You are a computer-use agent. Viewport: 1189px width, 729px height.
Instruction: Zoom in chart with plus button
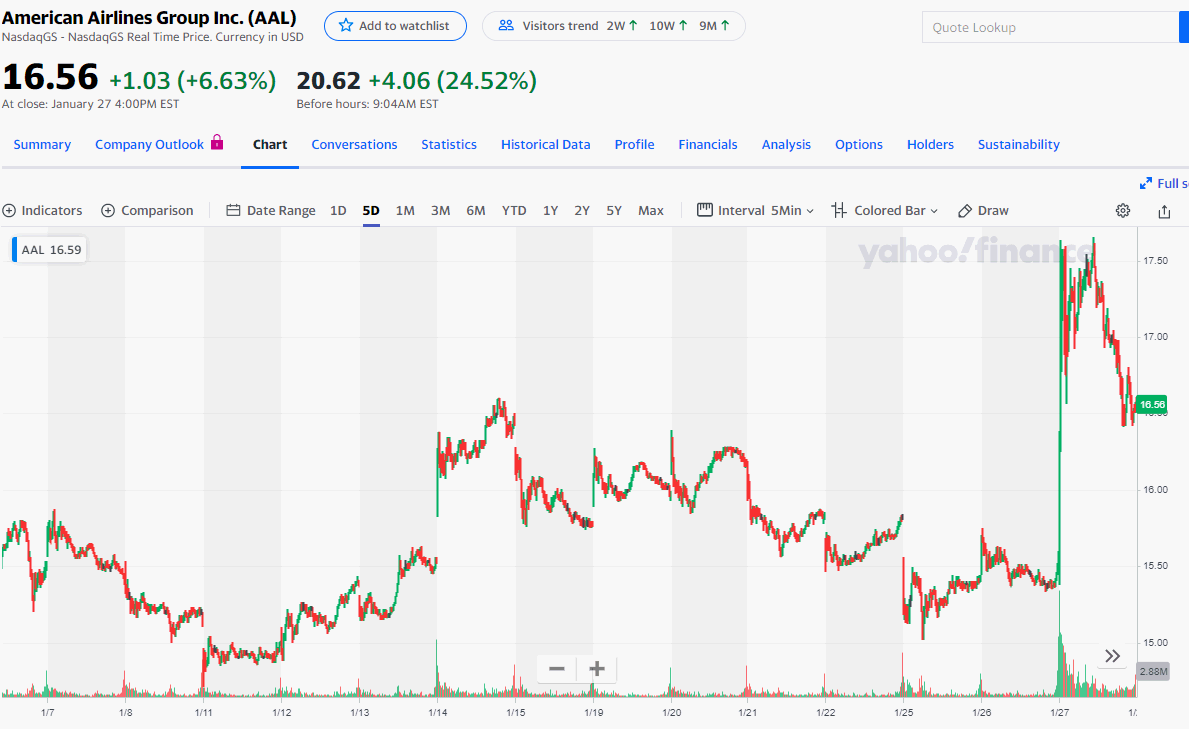pos(597,668)
